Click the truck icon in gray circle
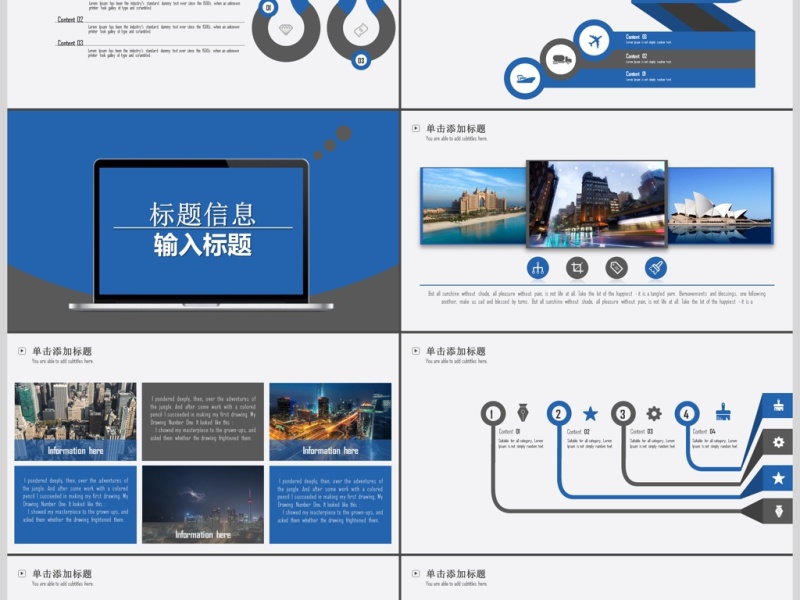Image resolution: width=800 pixels, height=600 pixels. pyautogui.click(x=562, y=60)
